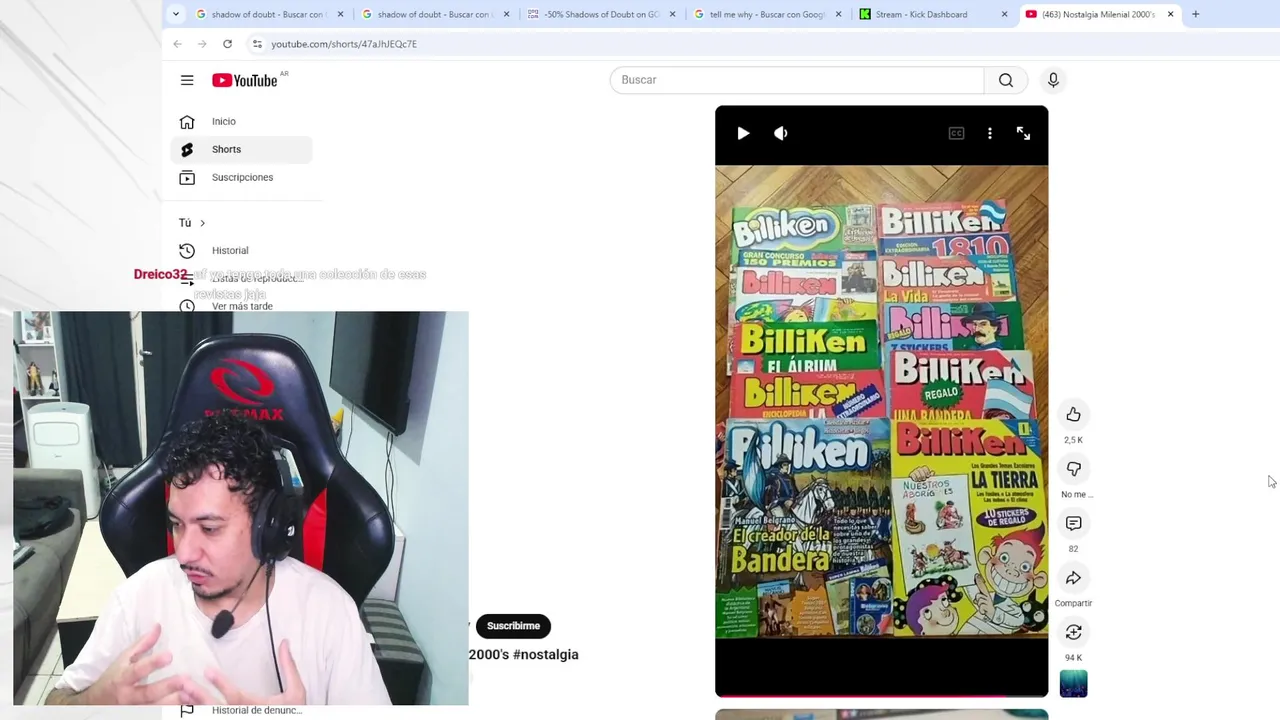
Task: Open Ver más tarde list
Action: pos(242,306)
